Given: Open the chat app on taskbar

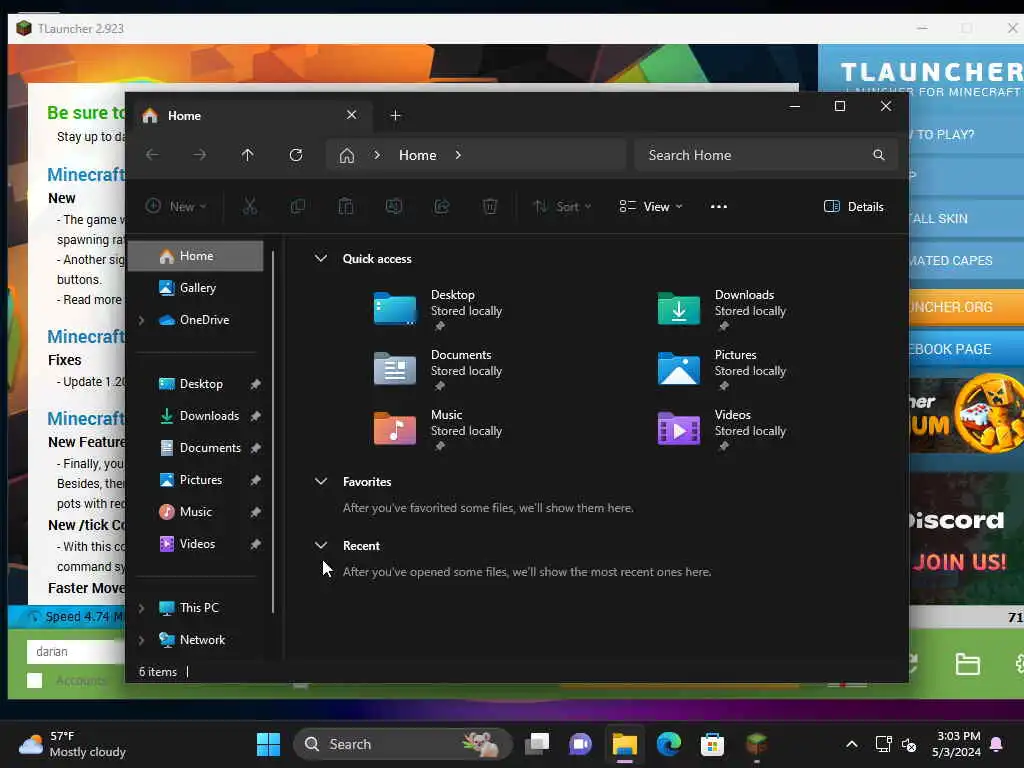Looking at the screenshot, I should point(581,744).
